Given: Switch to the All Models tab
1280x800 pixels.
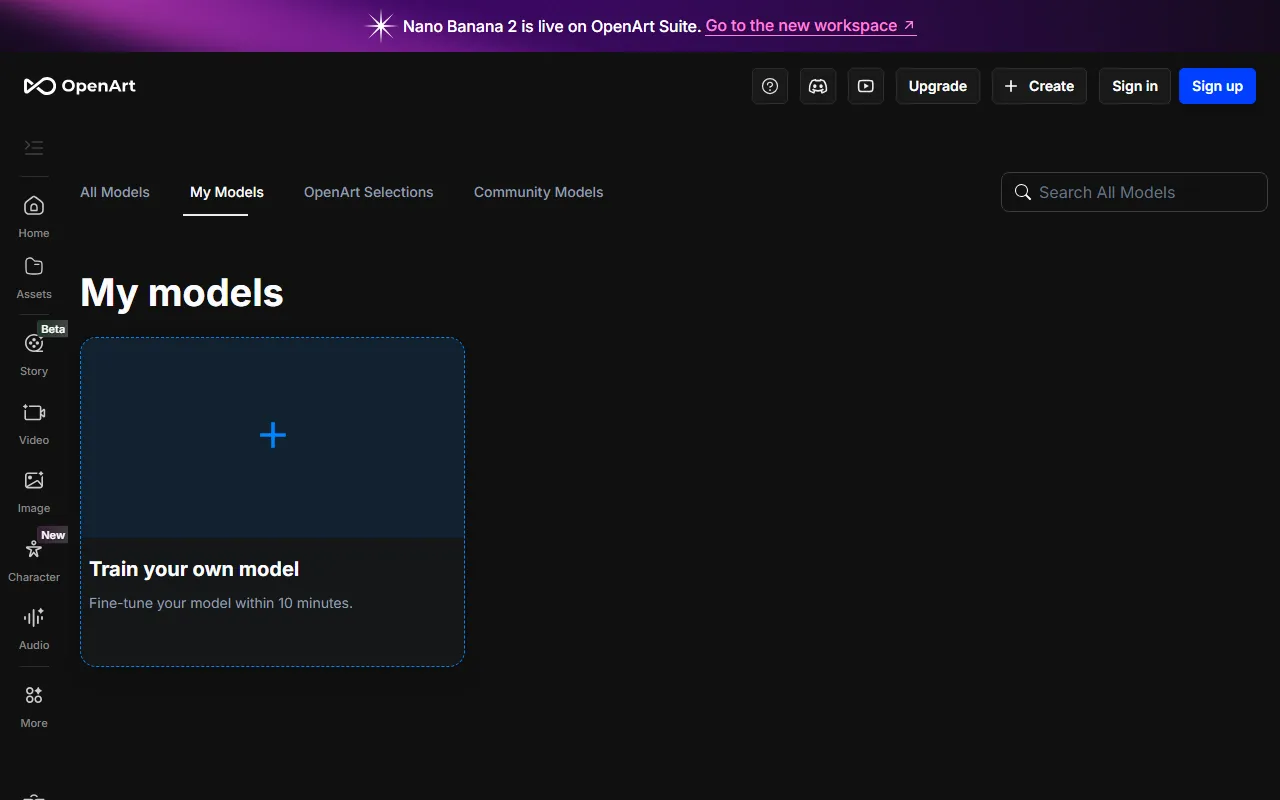Looking at the screenshot, I should pos(115,192).
